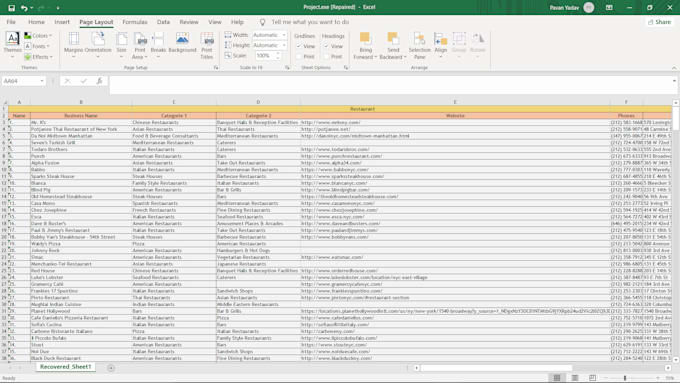Open the Themes gallery

(x=12, y=45)
